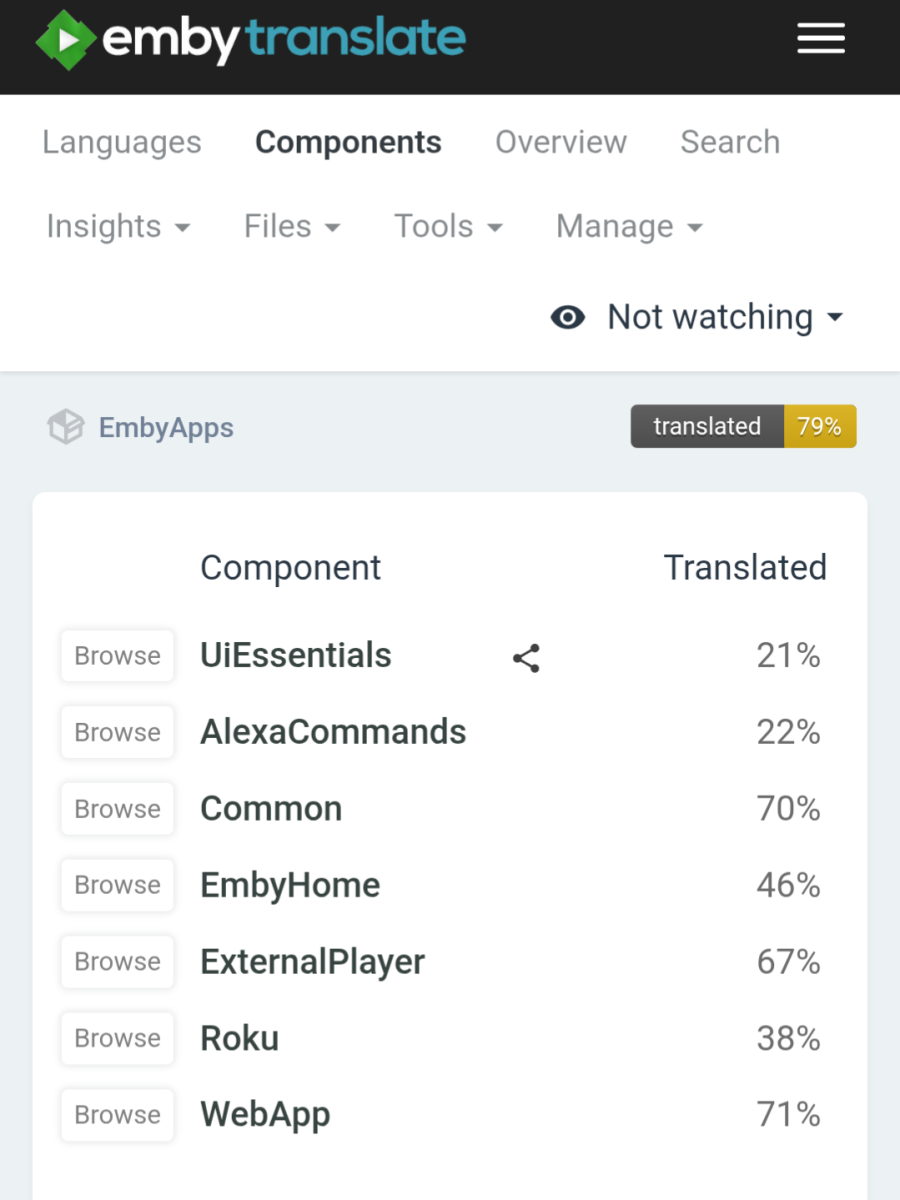Select the Search tab
The width and height of the screenshot is (900, 1200).
tap(729, 143)
